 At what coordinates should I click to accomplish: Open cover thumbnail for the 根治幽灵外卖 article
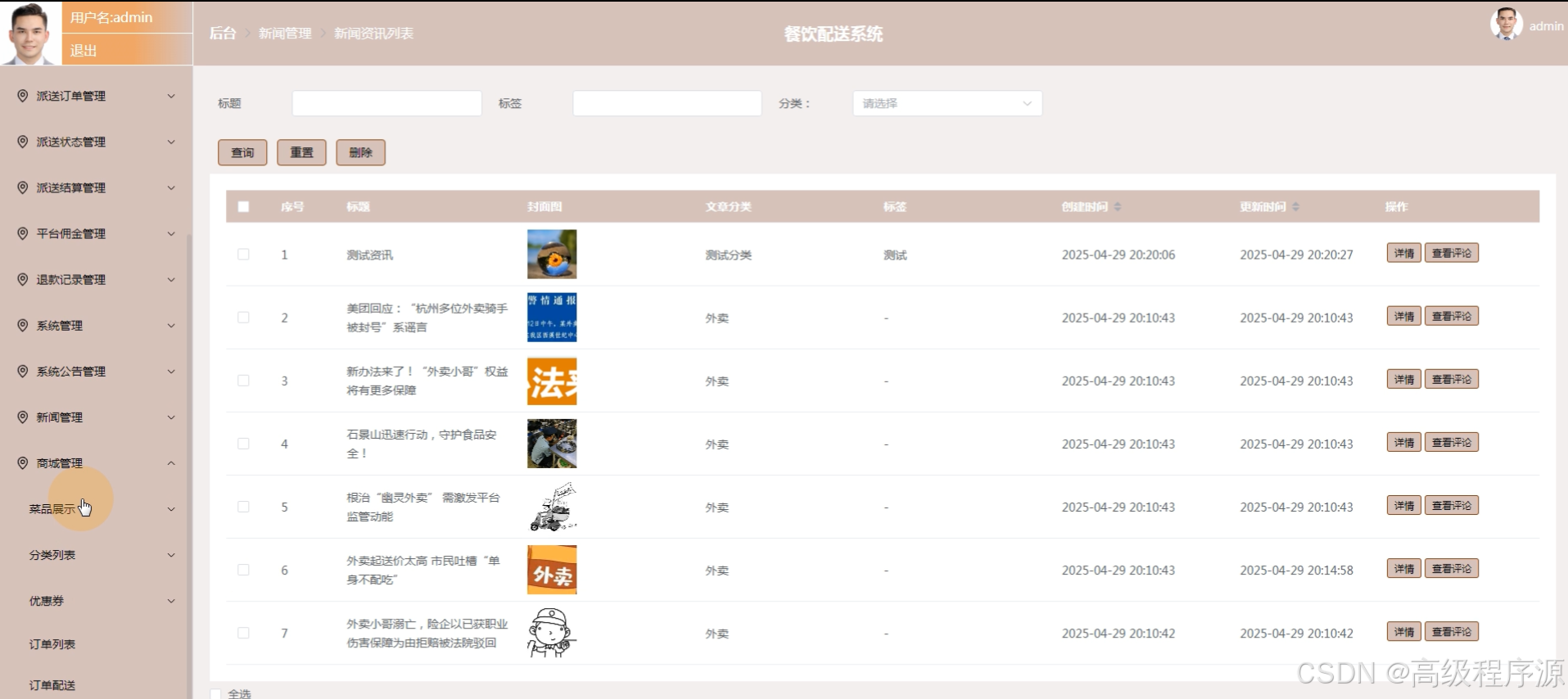(552, 507)
